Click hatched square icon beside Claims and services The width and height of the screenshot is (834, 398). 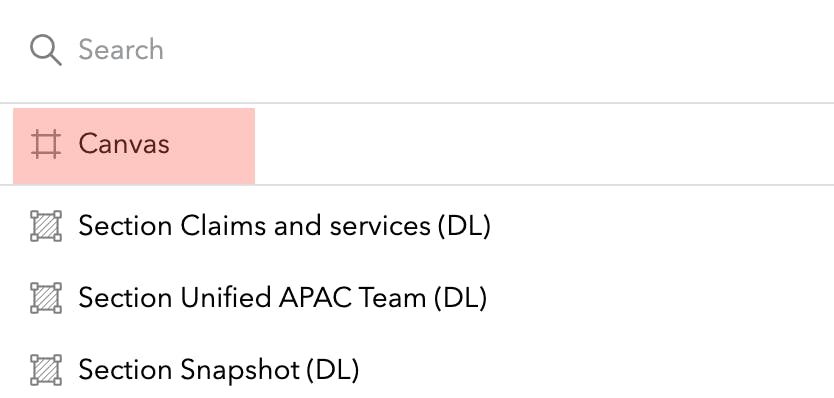point(46,226)
